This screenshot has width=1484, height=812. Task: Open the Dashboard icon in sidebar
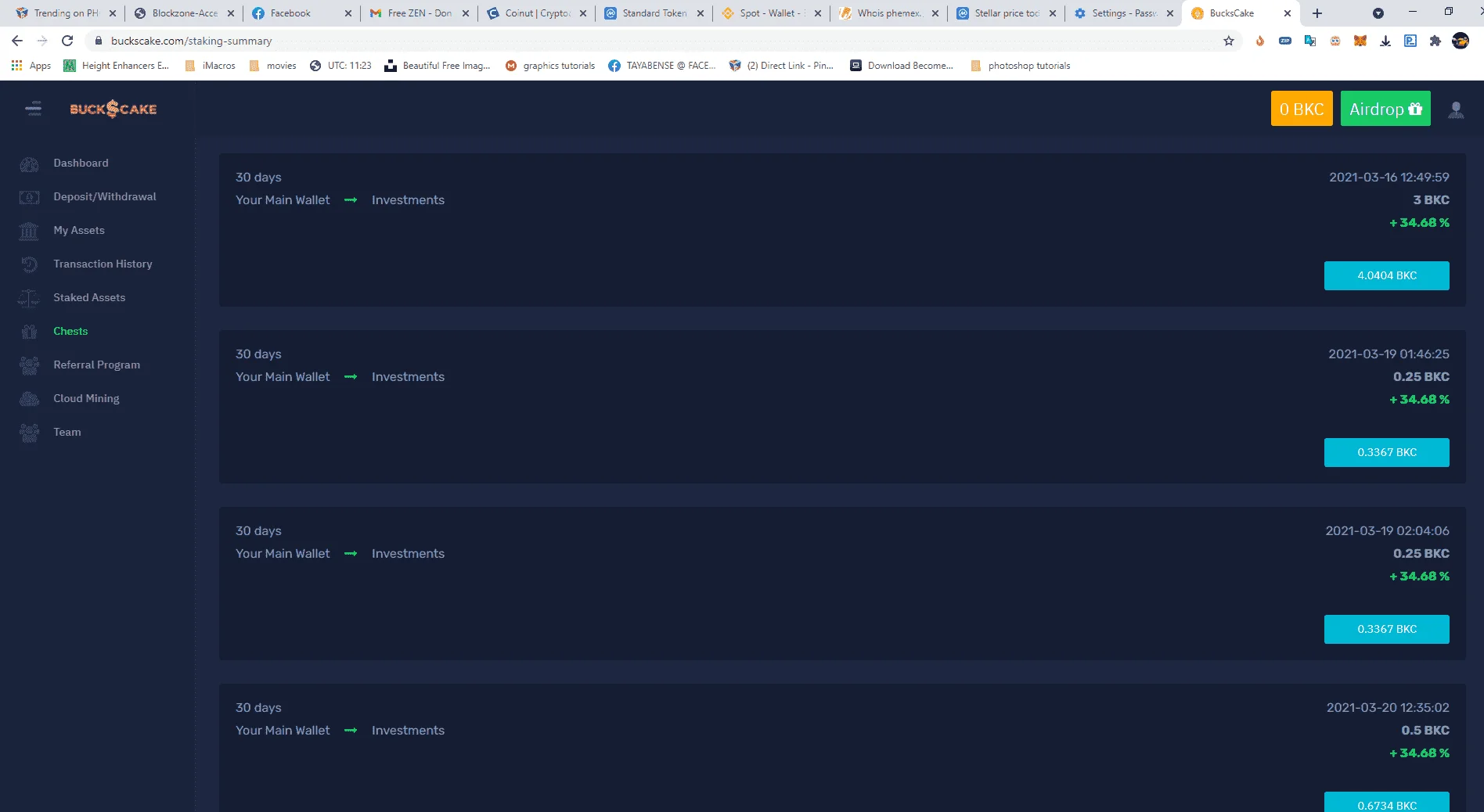(30, 163)
